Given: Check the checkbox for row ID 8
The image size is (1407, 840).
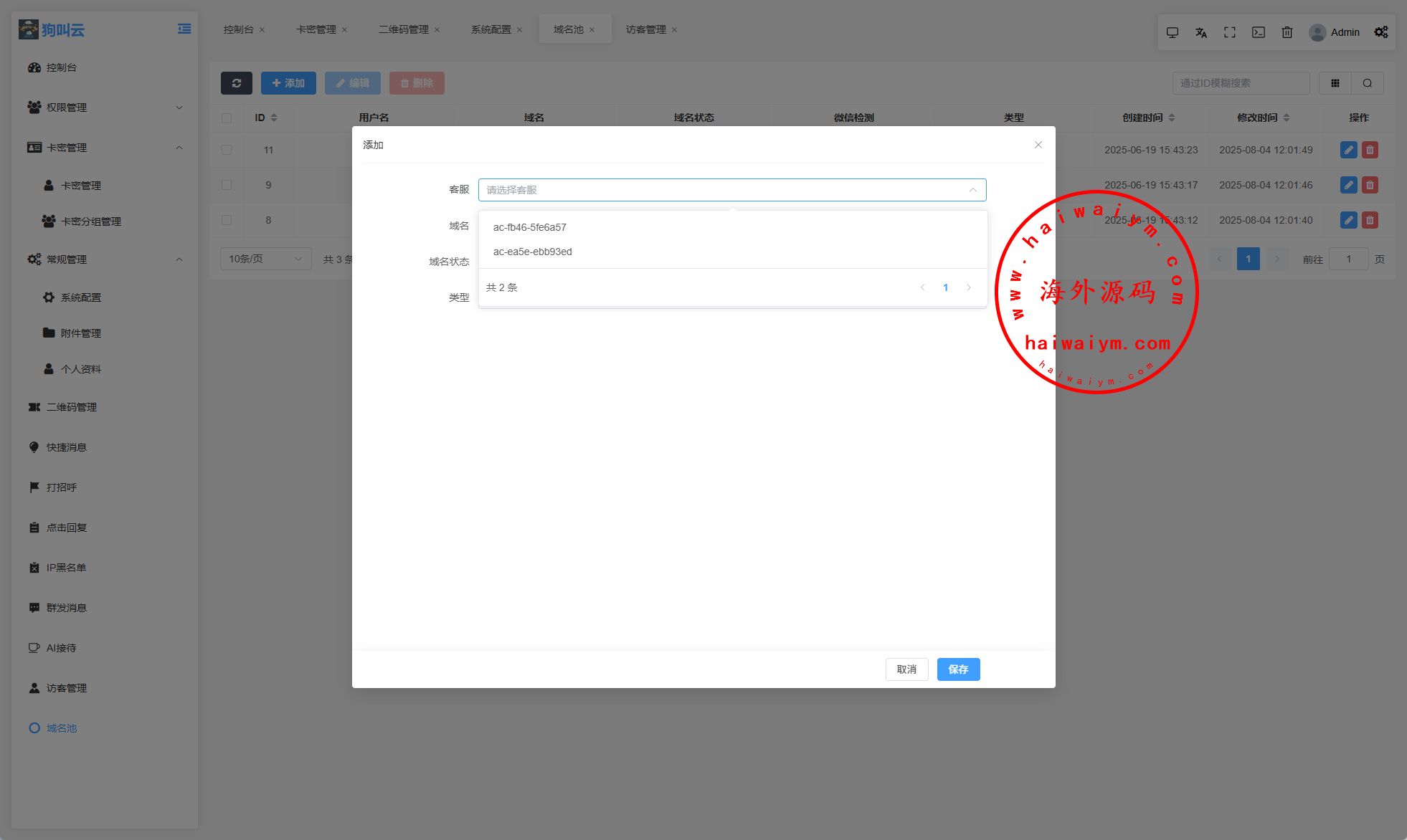Looking at the screenshot, I should pos(227,220).
